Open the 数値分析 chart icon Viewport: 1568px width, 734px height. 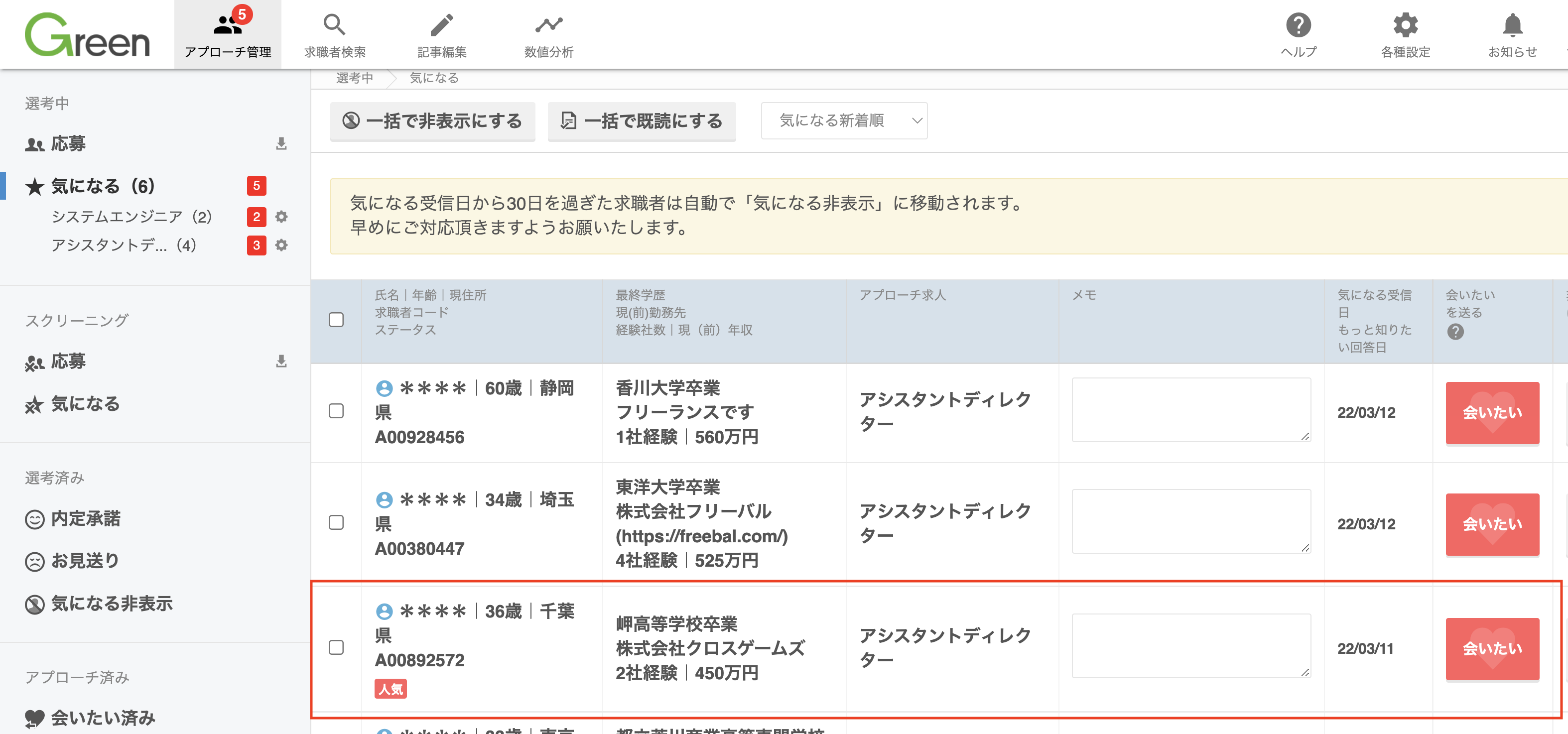[548, 25]
